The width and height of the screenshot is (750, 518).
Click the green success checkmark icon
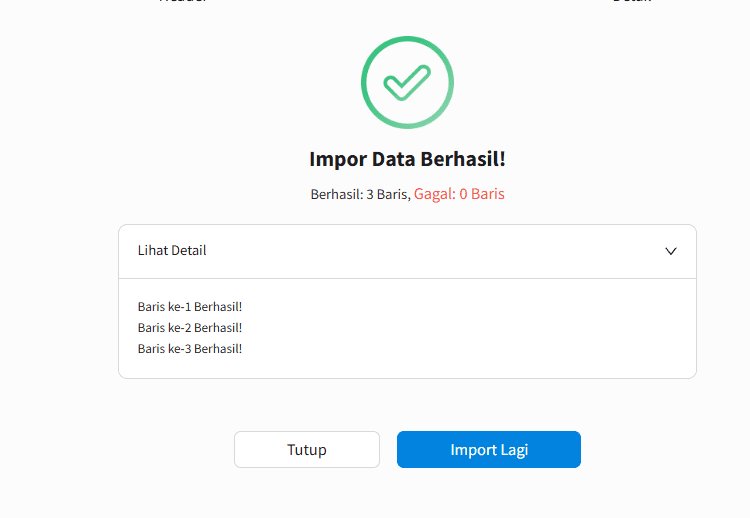pos(407,82)
